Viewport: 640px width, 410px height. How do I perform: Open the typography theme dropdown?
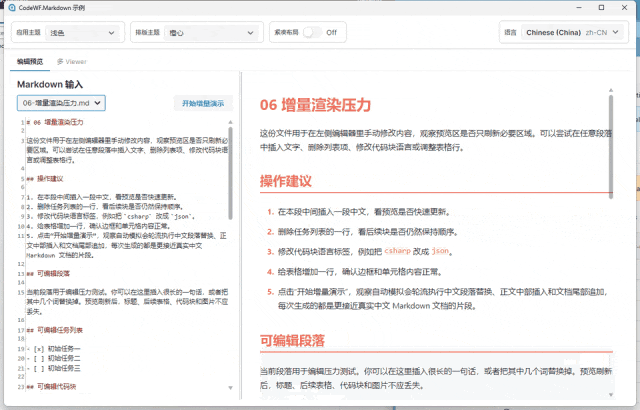click(211, 33)
